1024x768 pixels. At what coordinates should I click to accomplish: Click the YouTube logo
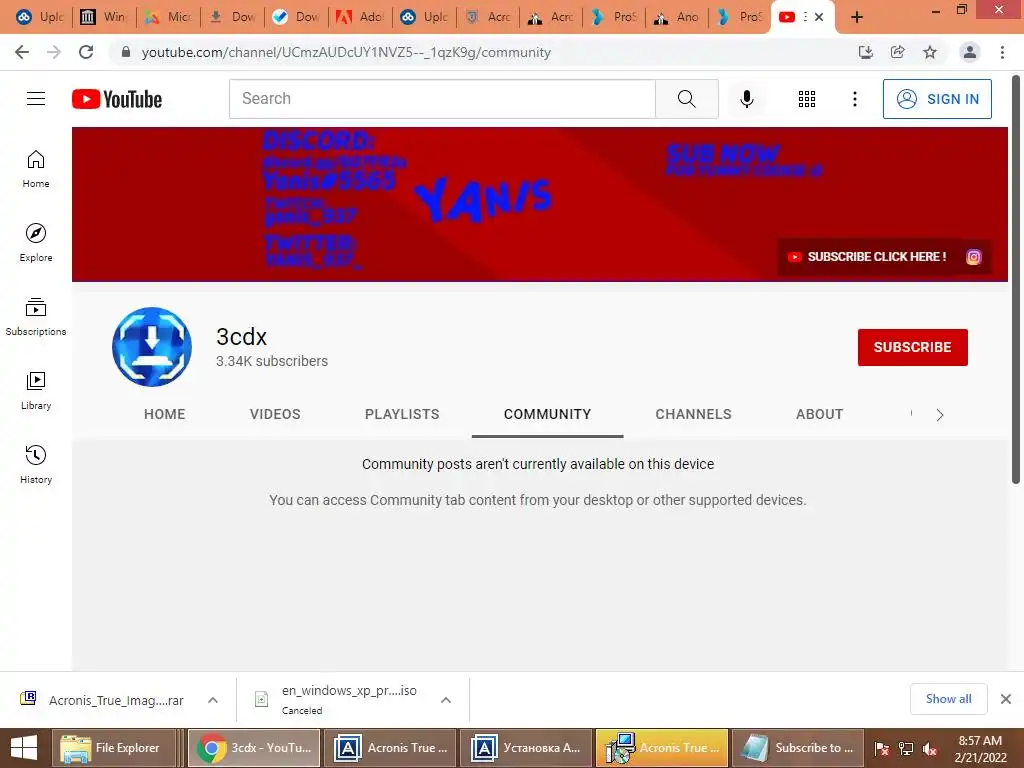click(117, 99)
